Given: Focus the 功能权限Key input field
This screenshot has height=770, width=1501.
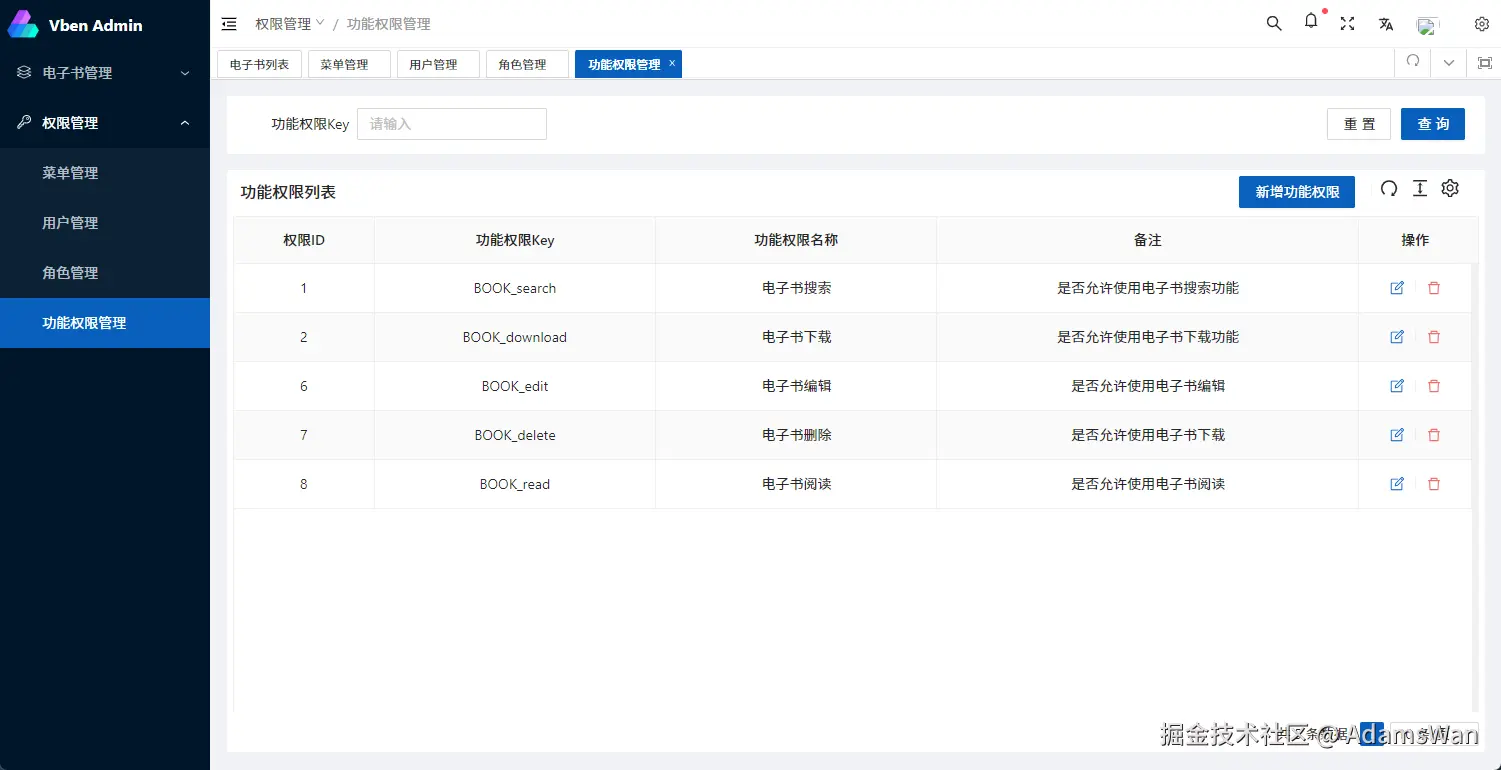Looking at the screenshot, I should (x=452, y=124).
